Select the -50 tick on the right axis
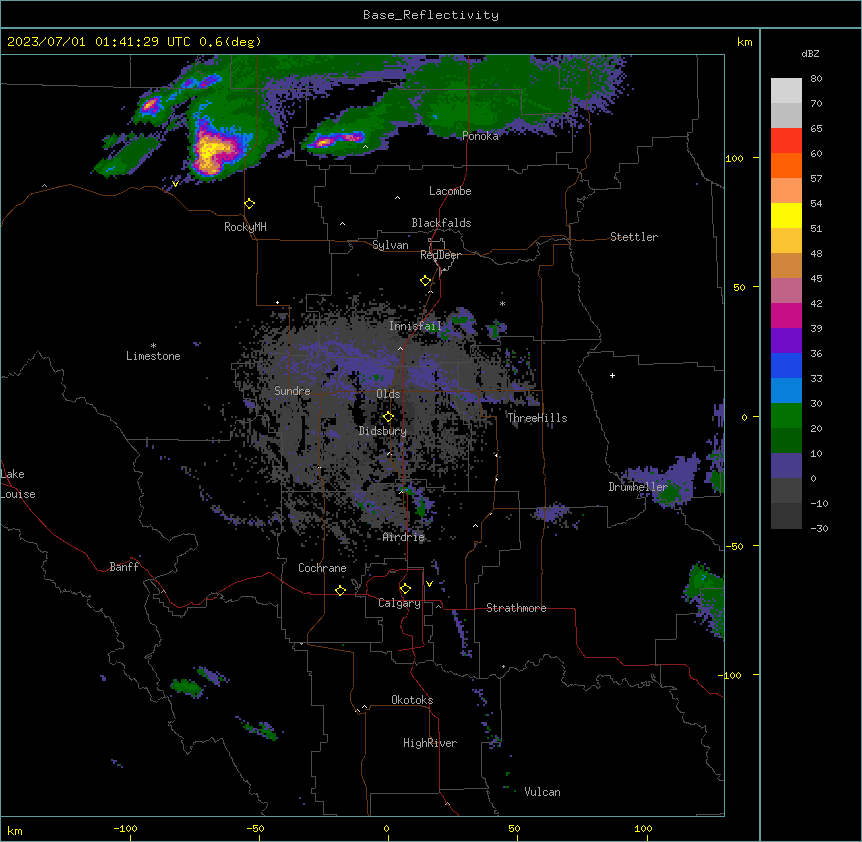The height and width of the screenshot is (842, 862). (734, 546)
